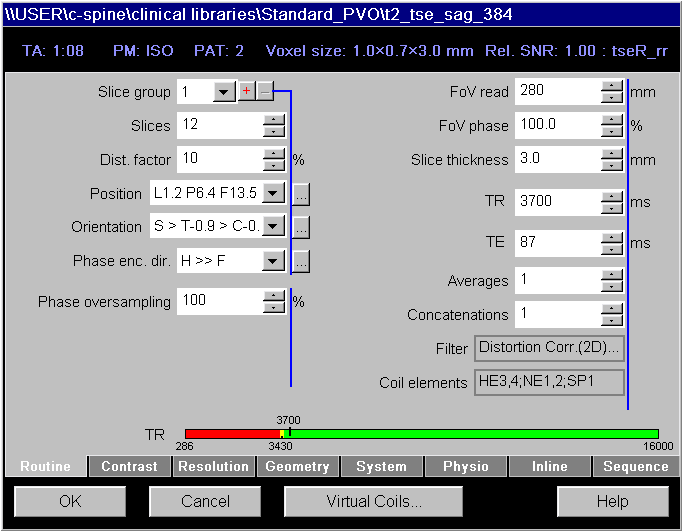The image size is (682, 531).
Task: Click the TR bar marker at 3700
Action: point(290,433)
